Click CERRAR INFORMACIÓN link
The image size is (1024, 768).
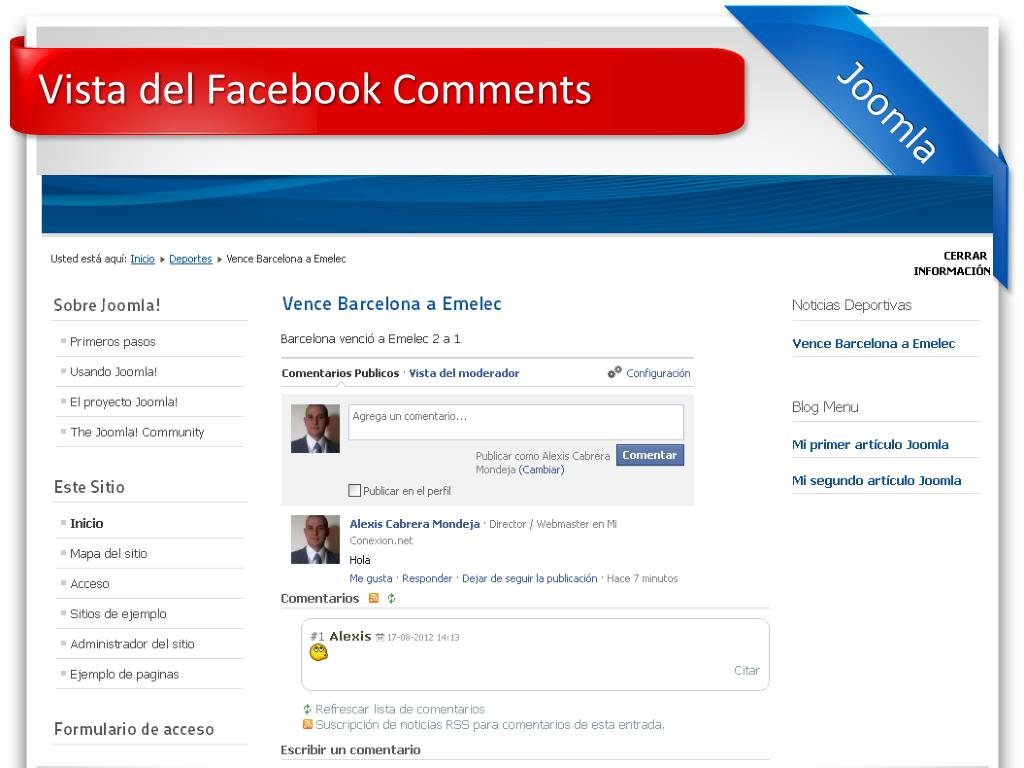(952, 263)
